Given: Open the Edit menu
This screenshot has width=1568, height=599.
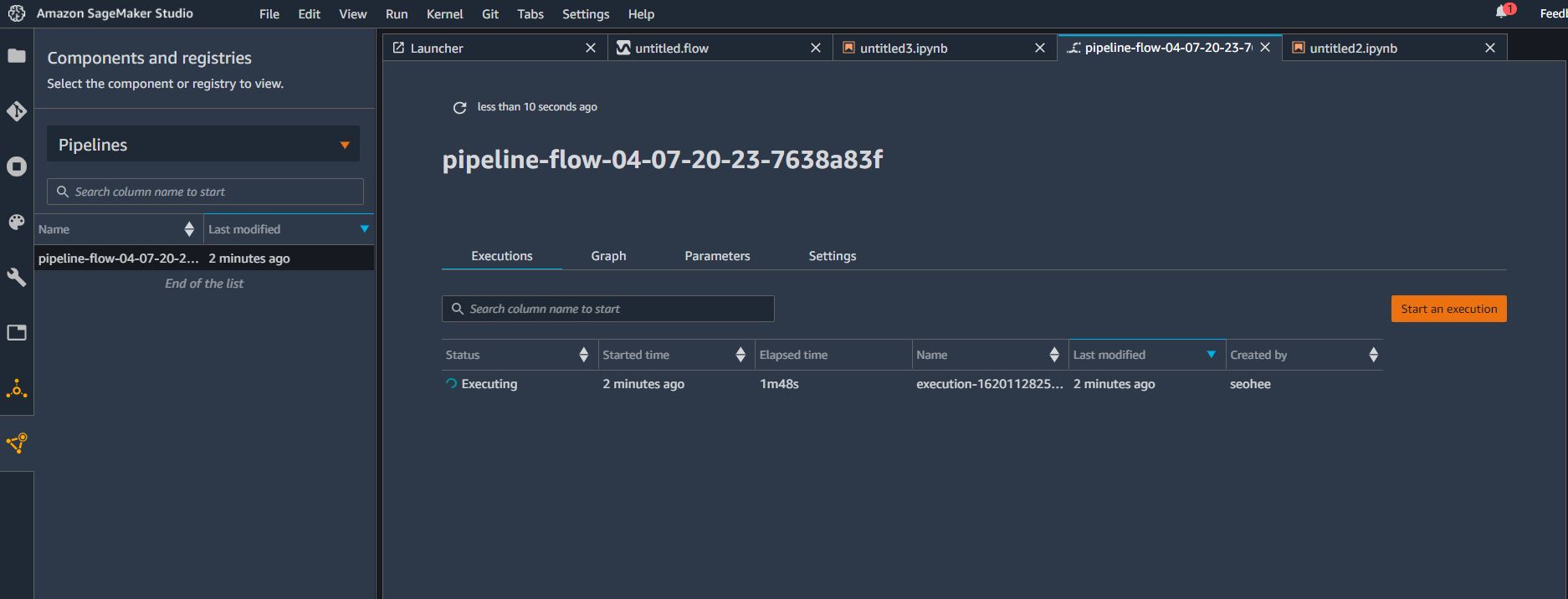Looking at the screenshot, I should click(310, 14).
